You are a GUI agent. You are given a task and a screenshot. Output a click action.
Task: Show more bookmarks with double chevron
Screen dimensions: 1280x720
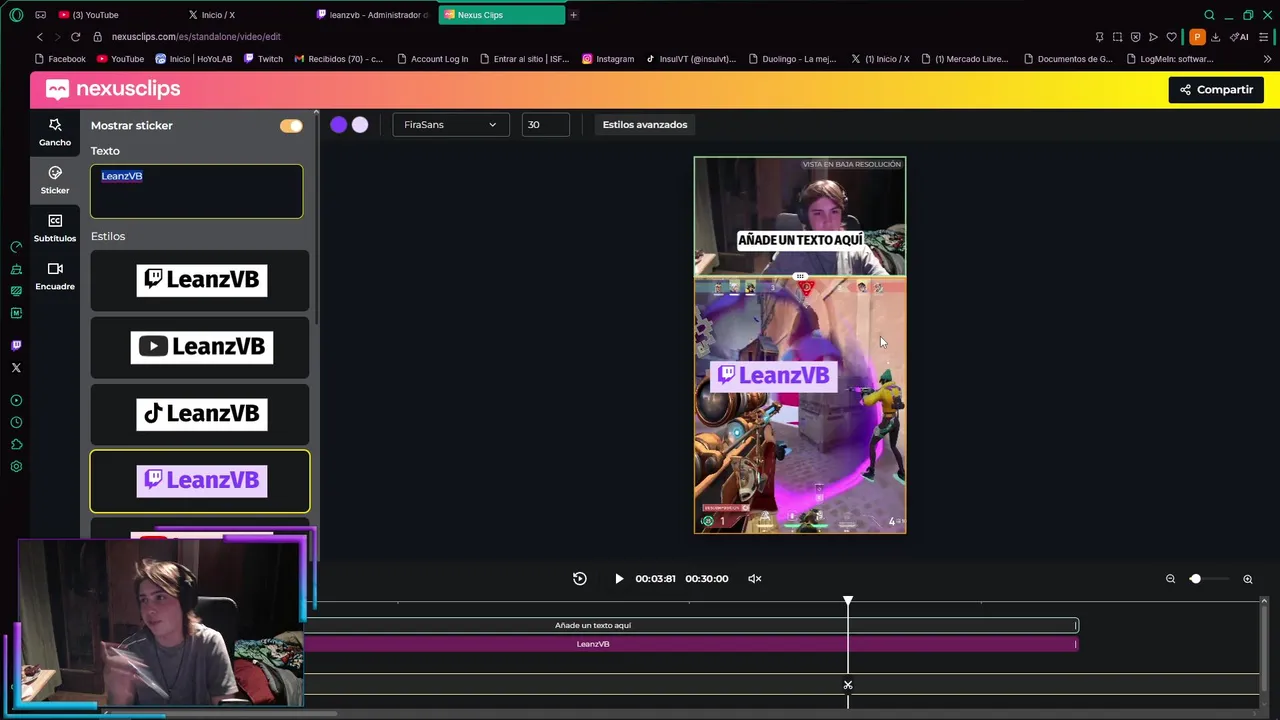[1267, 59]
